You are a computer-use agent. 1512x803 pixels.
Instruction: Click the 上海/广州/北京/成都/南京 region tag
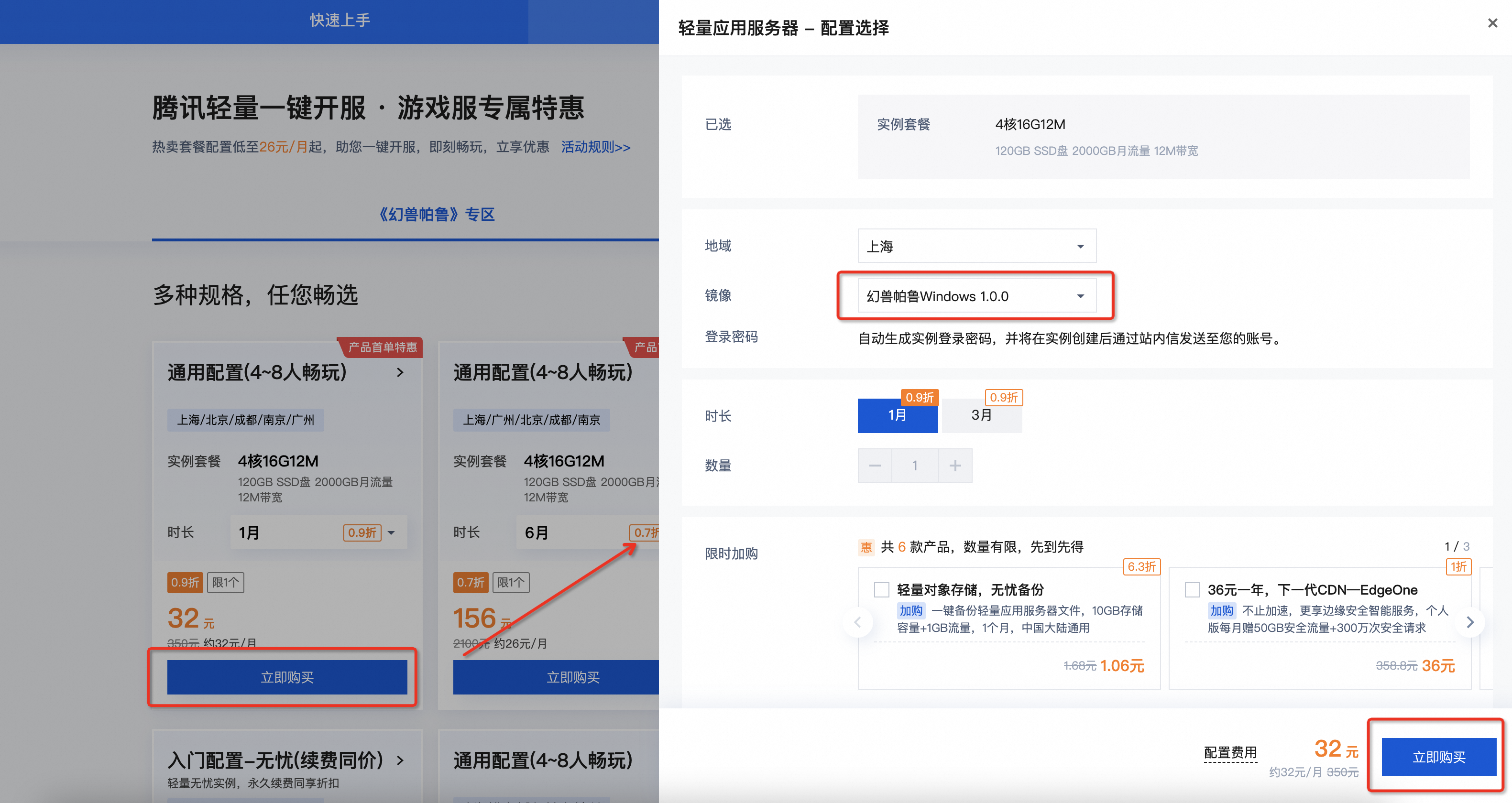click(531, 420)
